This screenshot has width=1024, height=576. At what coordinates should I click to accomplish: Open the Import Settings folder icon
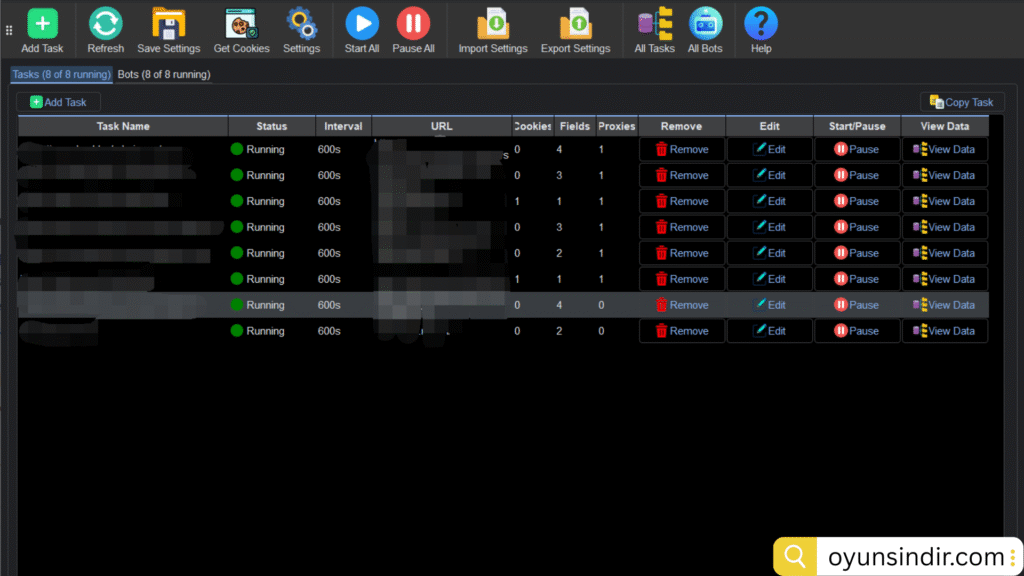tap(493, 23)
